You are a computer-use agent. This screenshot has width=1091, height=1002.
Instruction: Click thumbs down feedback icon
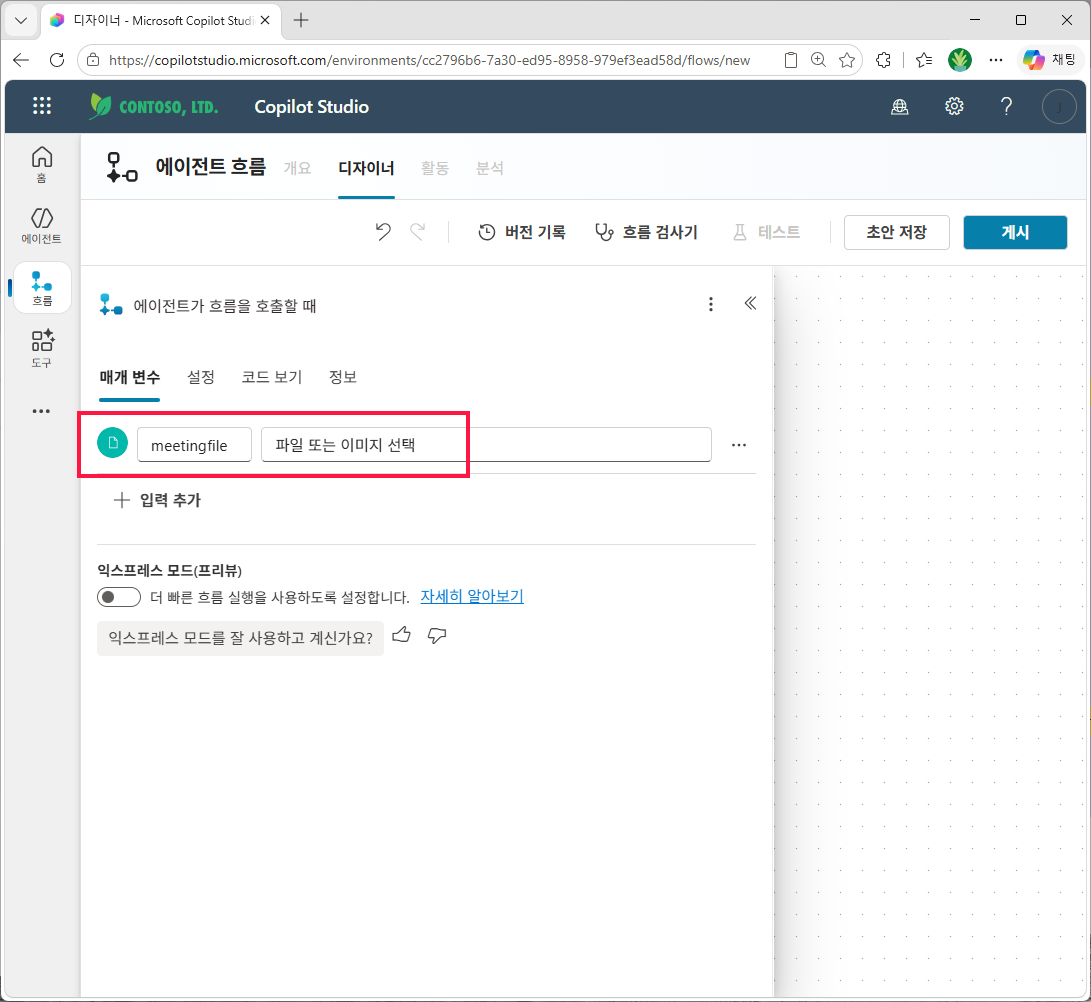coord(437,635)
